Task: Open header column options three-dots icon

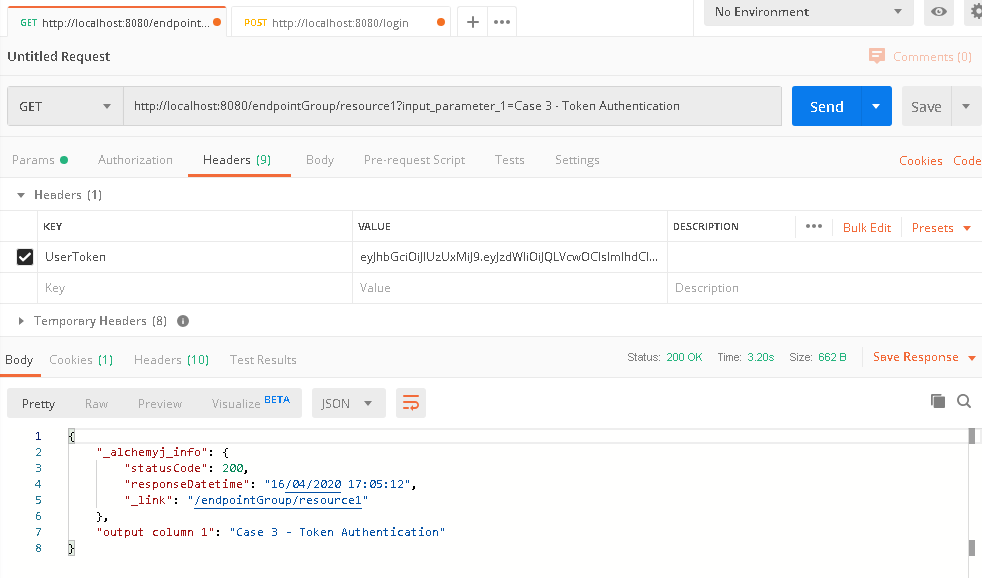Action: tap(813, 227)
